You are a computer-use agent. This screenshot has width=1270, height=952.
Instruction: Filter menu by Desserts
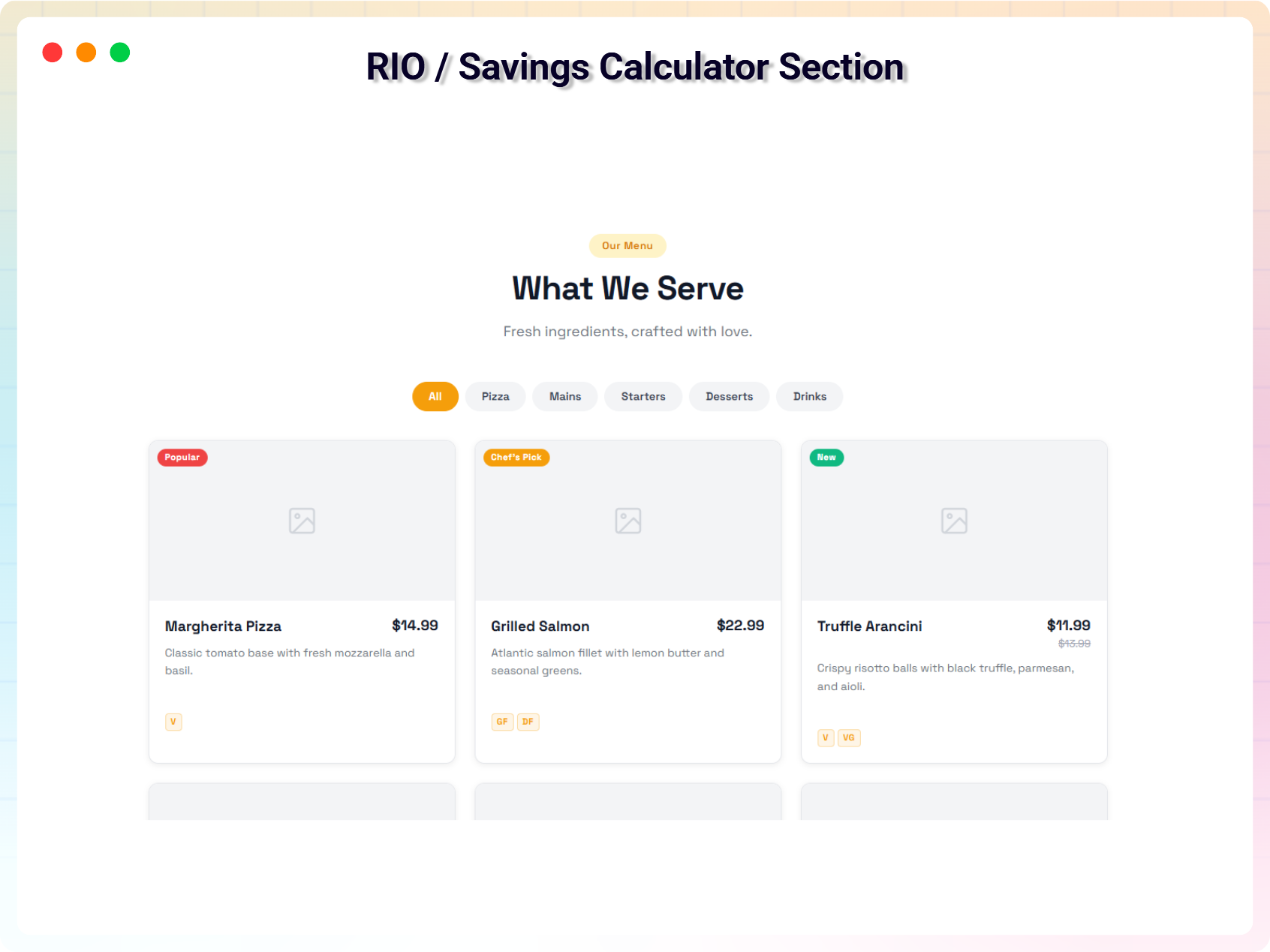pyautogui.click(x=730, y=396)
